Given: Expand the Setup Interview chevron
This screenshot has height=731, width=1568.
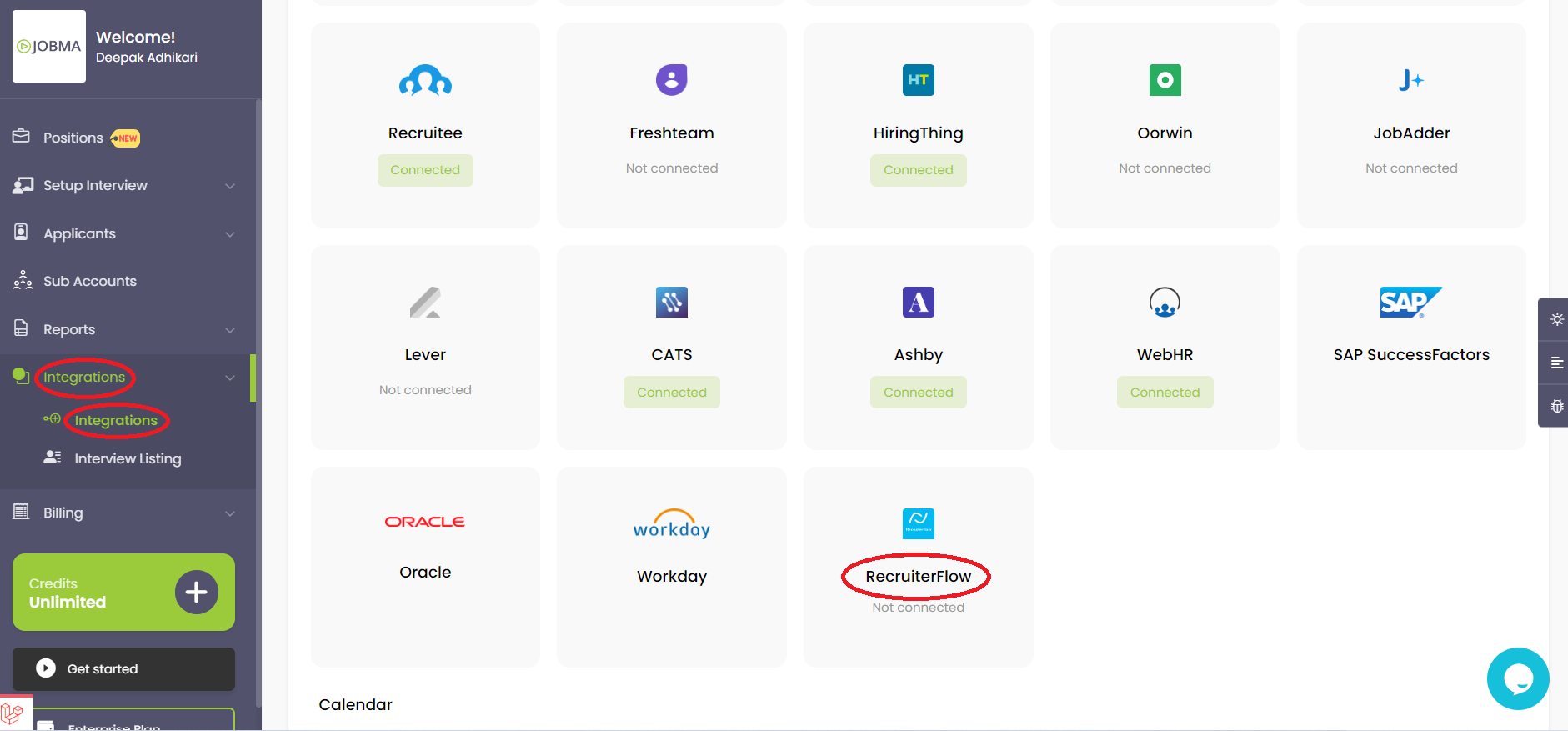Looking at the screenshot, I should [x=230, y=186].
